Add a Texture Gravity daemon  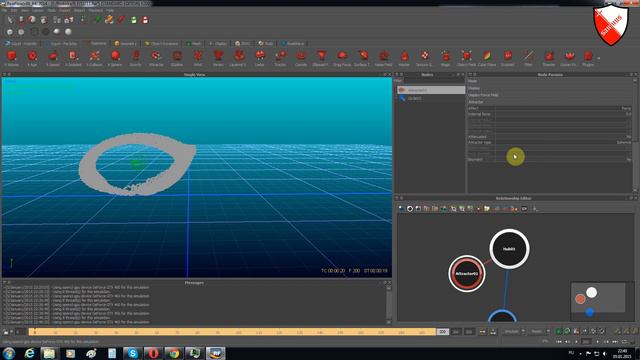[x=424, y=58]
